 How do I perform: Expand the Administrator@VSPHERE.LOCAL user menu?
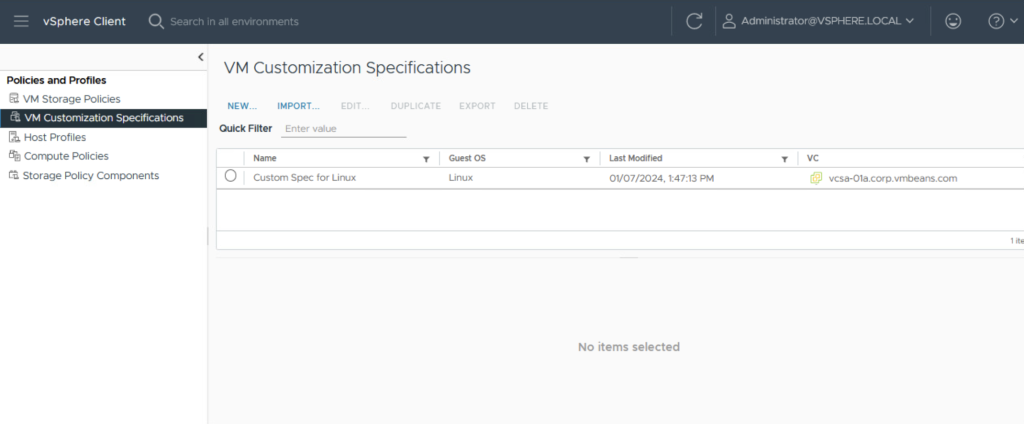(x=818, y=21)
